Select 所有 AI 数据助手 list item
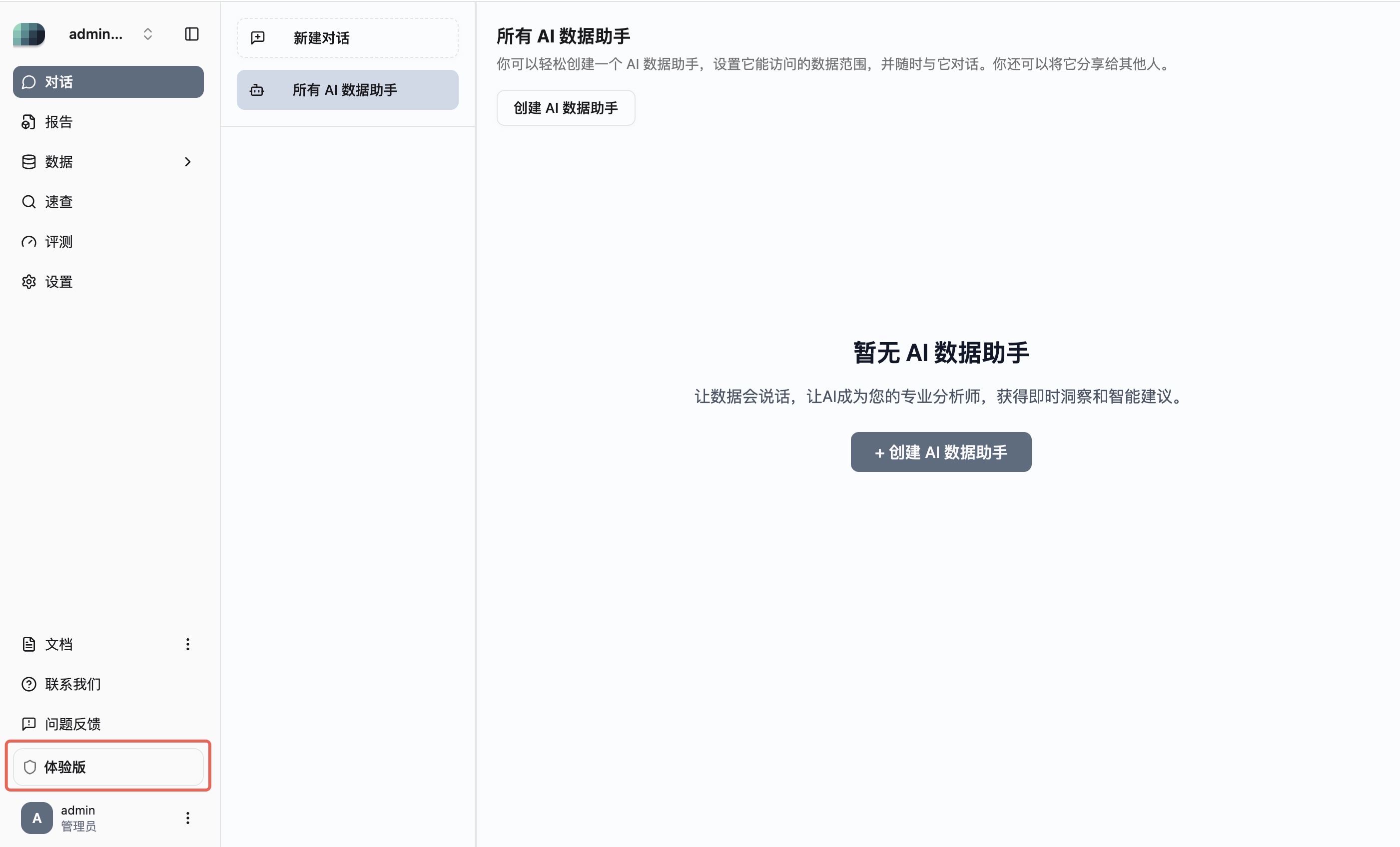 tap(347, 90)
